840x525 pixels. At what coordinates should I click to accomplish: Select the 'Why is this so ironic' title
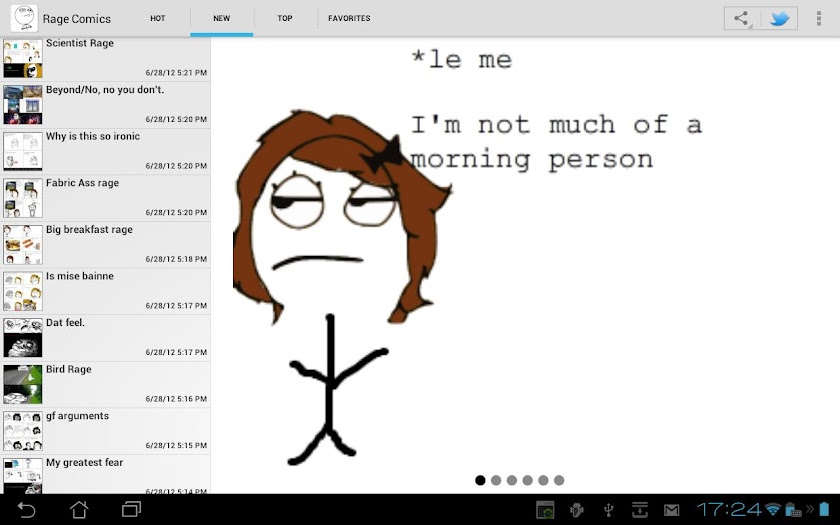point(93,136)
